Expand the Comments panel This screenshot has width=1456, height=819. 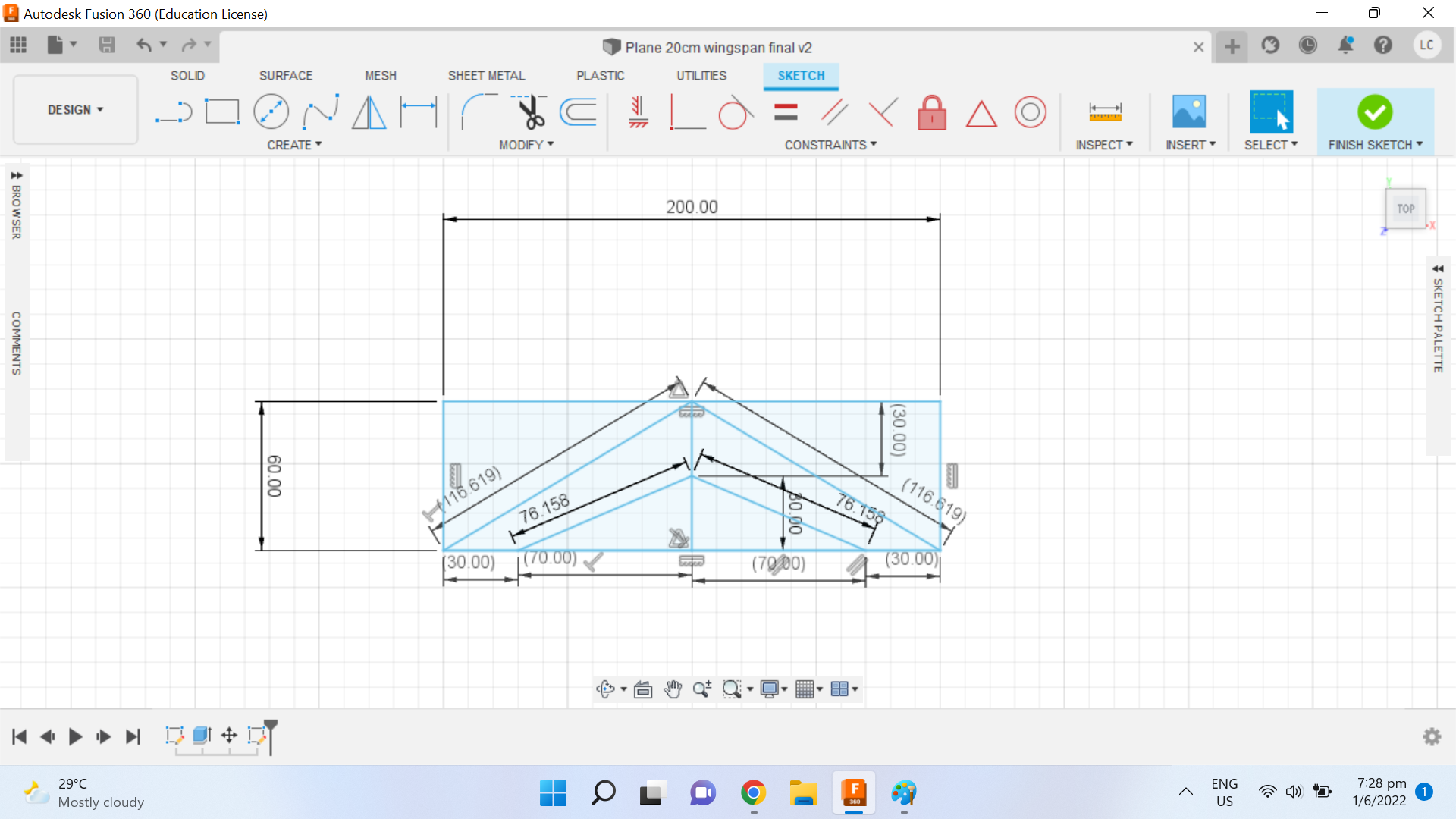(x=16, y=343)
